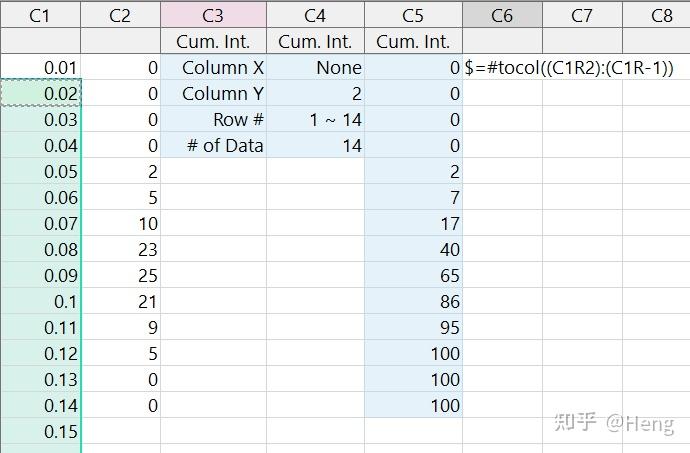The image size is (690, 453).
Task: Click the cumulative value 65 cell
Action: pyautogui.click(x=413, y=276)
